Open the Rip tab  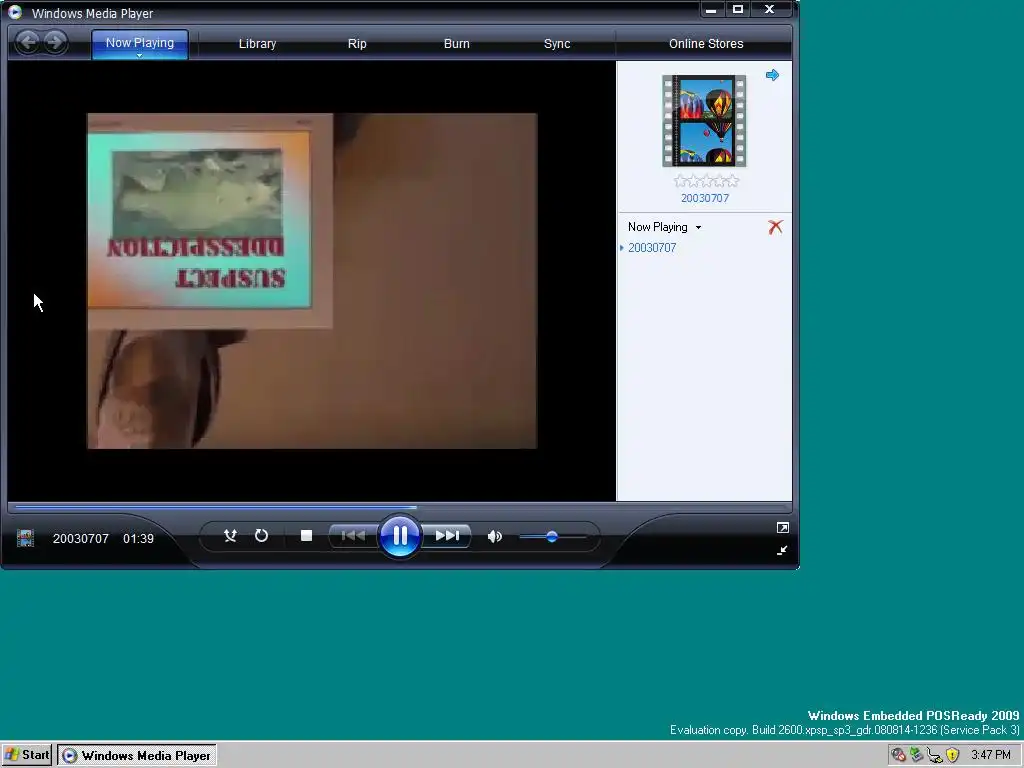pyautogui.click(x=357, y=44)
